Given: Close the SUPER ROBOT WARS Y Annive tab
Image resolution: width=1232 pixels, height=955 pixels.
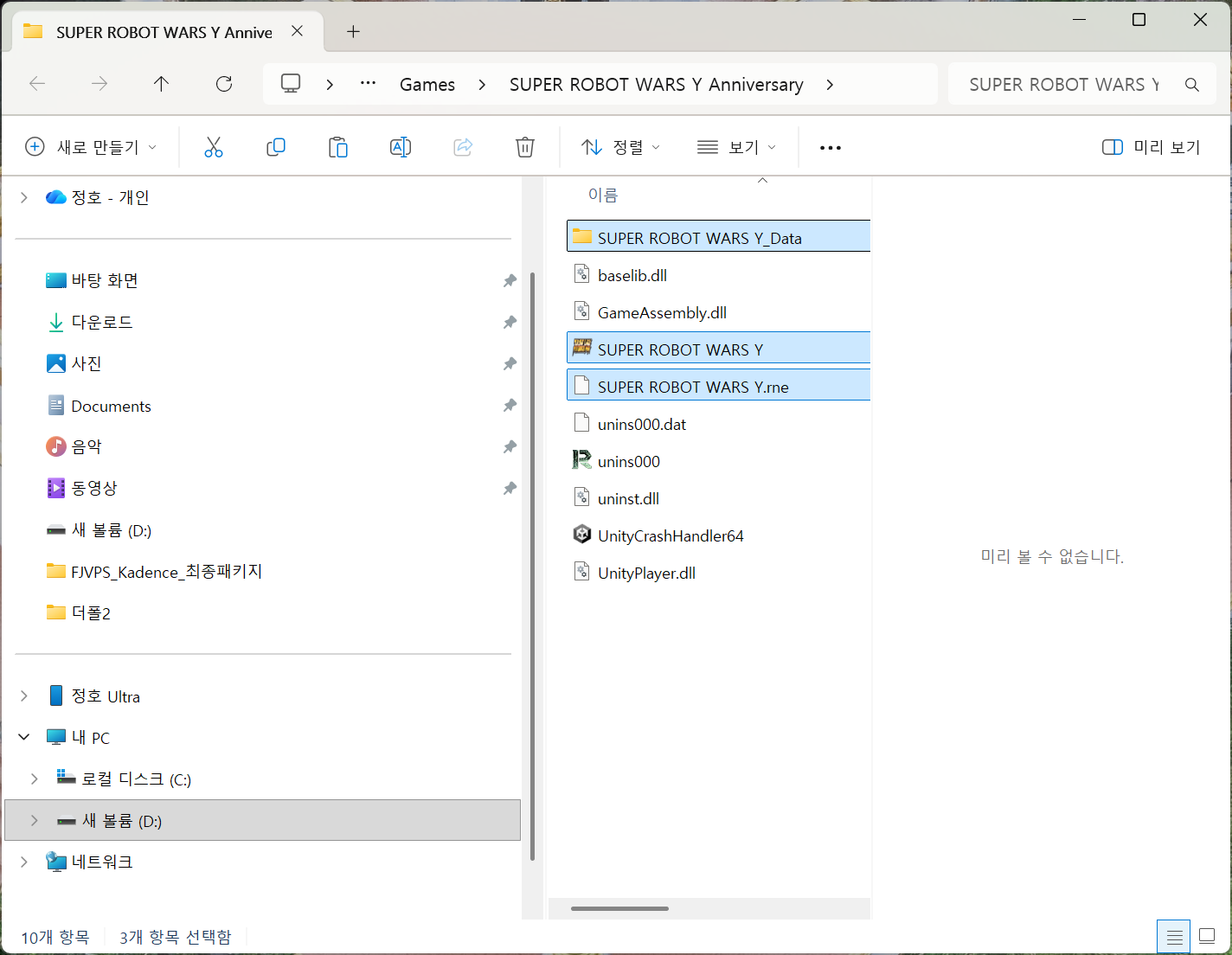Looking at the screenshot, I should point(297,31).
